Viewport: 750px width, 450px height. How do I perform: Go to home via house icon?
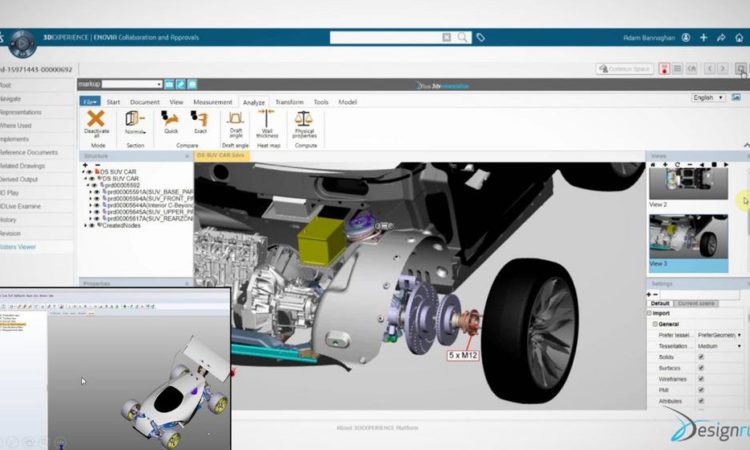point(739,37)
